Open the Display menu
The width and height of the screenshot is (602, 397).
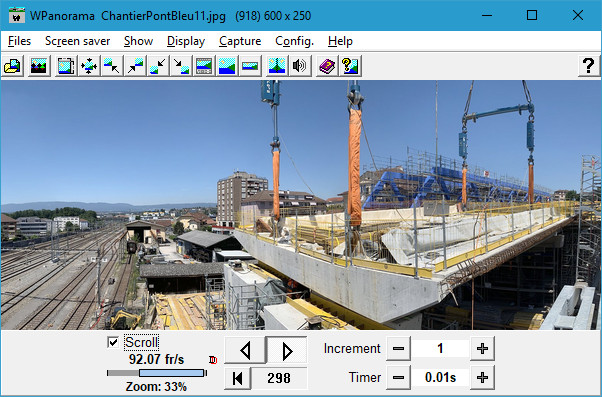coord(186,41)
